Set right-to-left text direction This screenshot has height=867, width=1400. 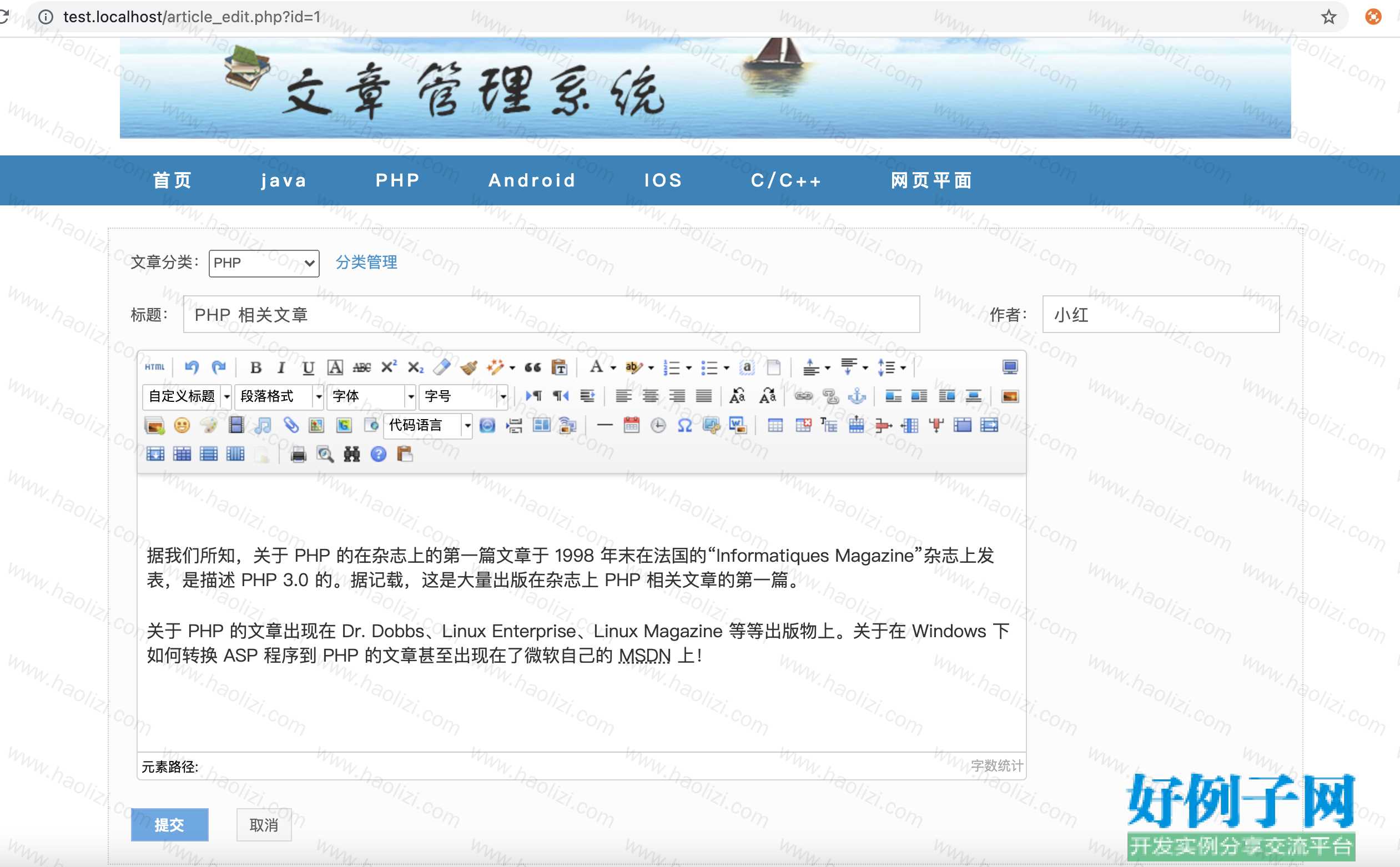point(561,396)
